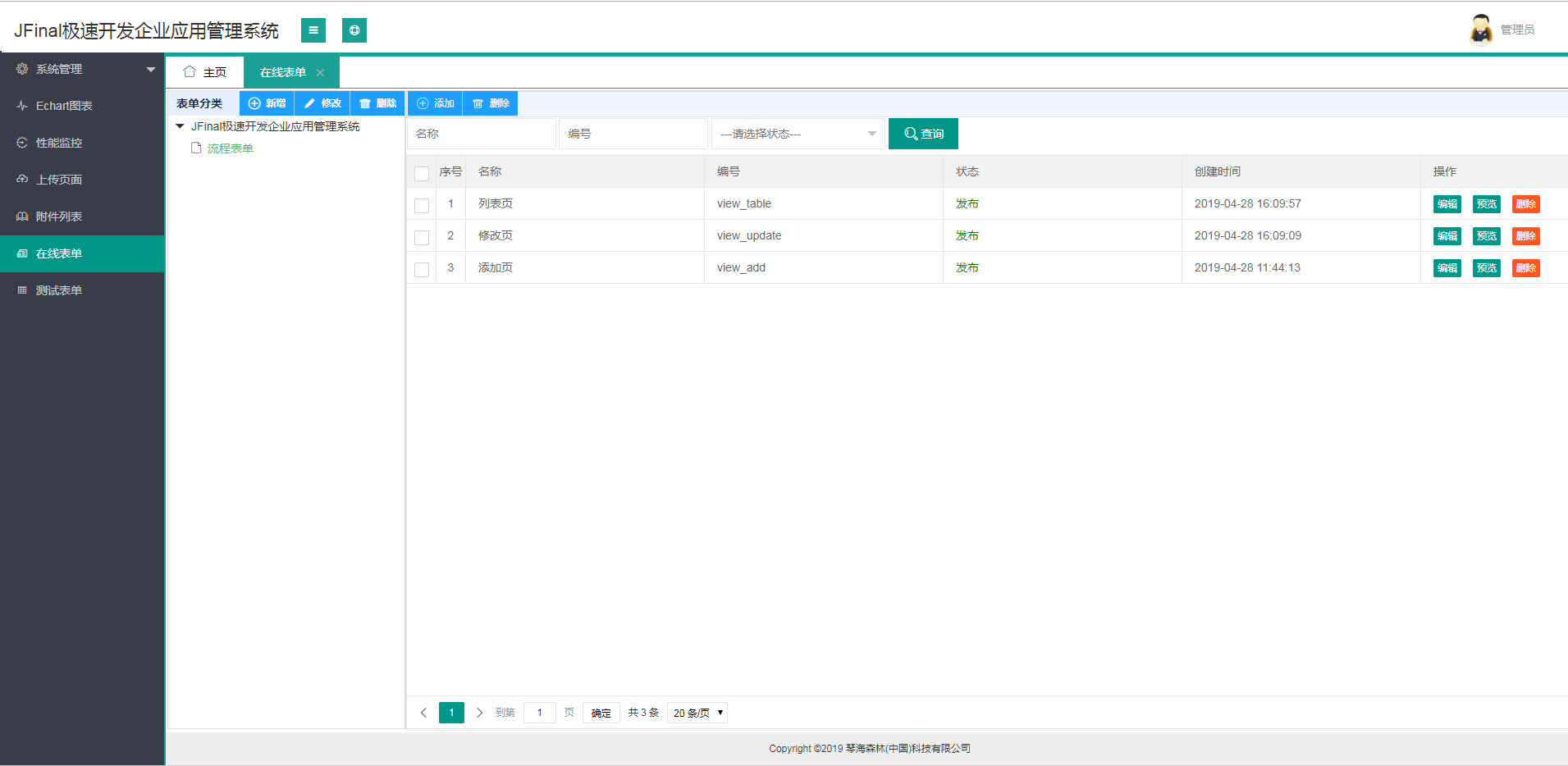Open the 20 条/页 page size dropdown
1568x766 pixels.
(x=697, y=713)
